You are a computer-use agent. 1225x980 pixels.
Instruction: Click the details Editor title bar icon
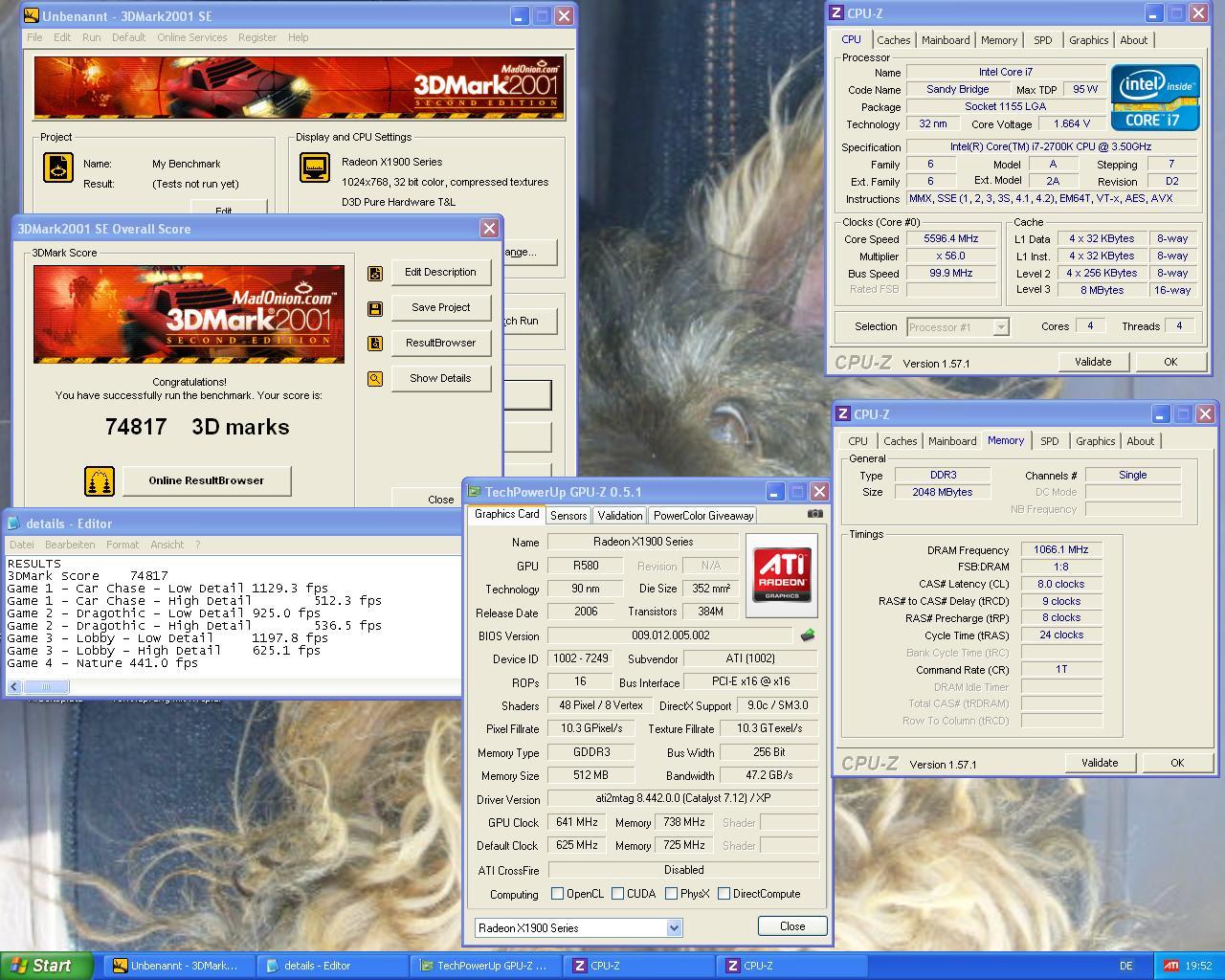pyautogui.click(x=14, y=523)
